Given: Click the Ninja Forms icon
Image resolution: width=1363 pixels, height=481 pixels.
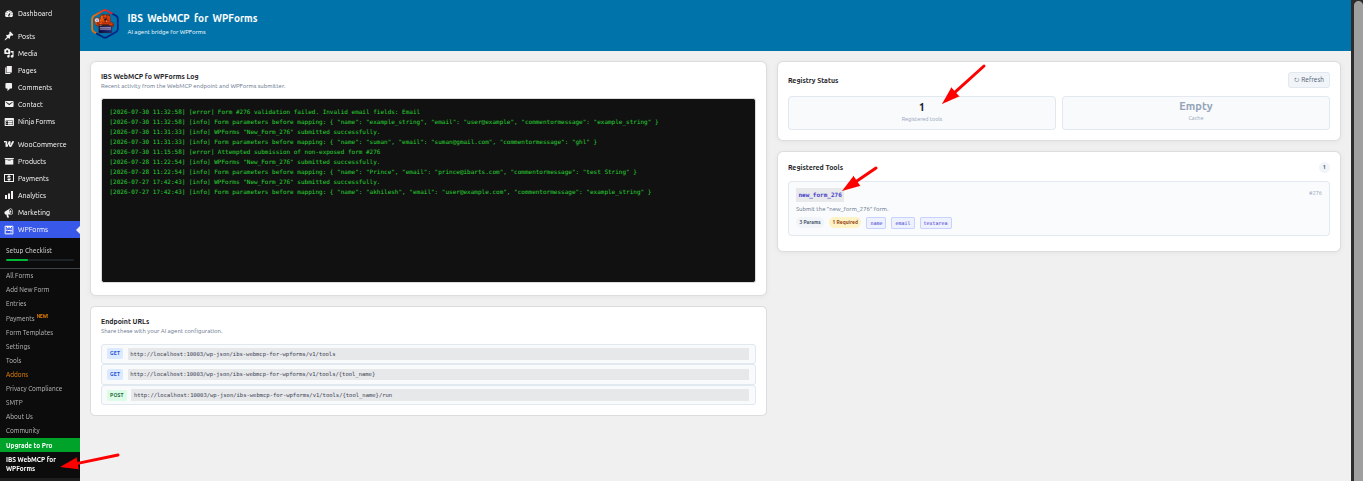Looking at the screenshot, I should click(9, 121).
